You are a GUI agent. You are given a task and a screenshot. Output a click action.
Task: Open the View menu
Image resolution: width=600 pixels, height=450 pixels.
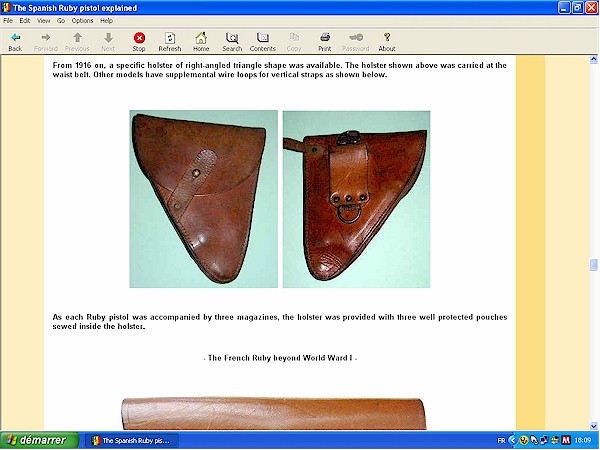[43, 20]
